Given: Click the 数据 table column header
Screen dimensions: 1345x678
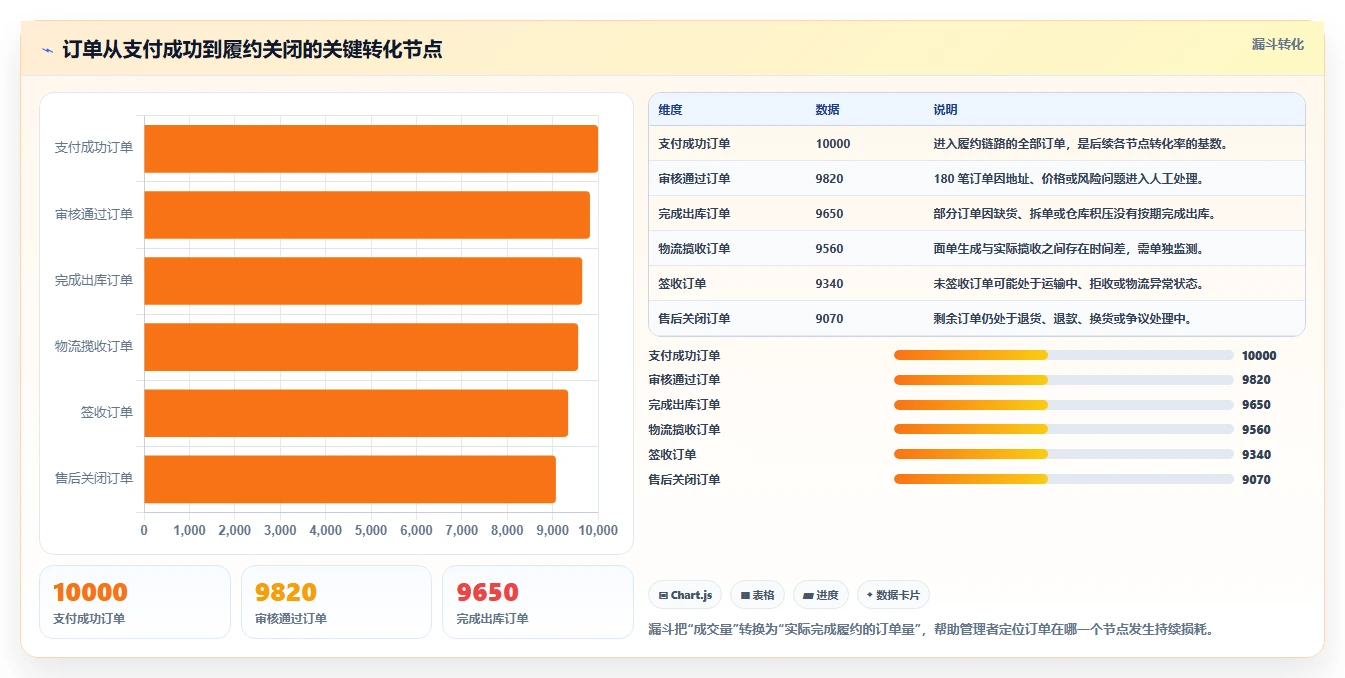Looking at the screenshot, I should pos(827,109).
